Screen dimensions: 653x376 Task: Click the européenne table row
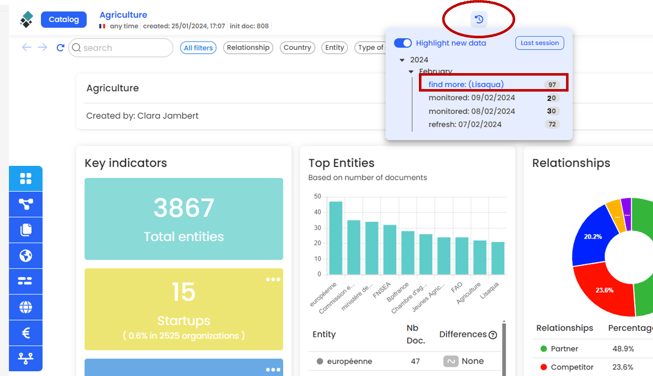[x=406, y=361]
